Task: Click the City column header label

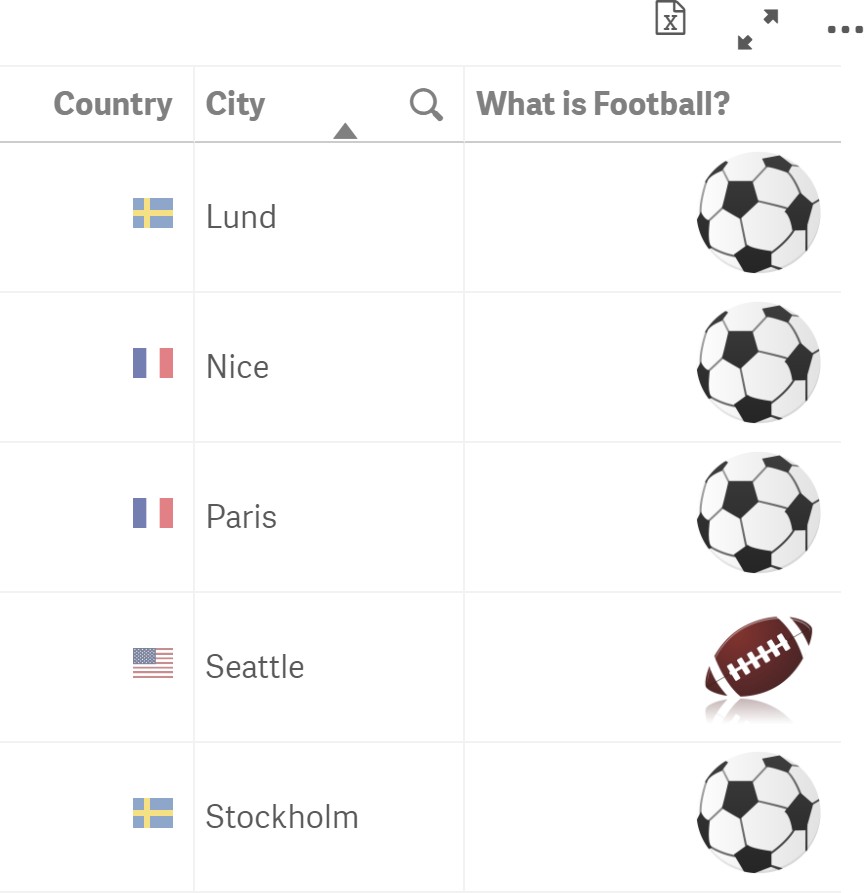Action: tap(235, 104)
